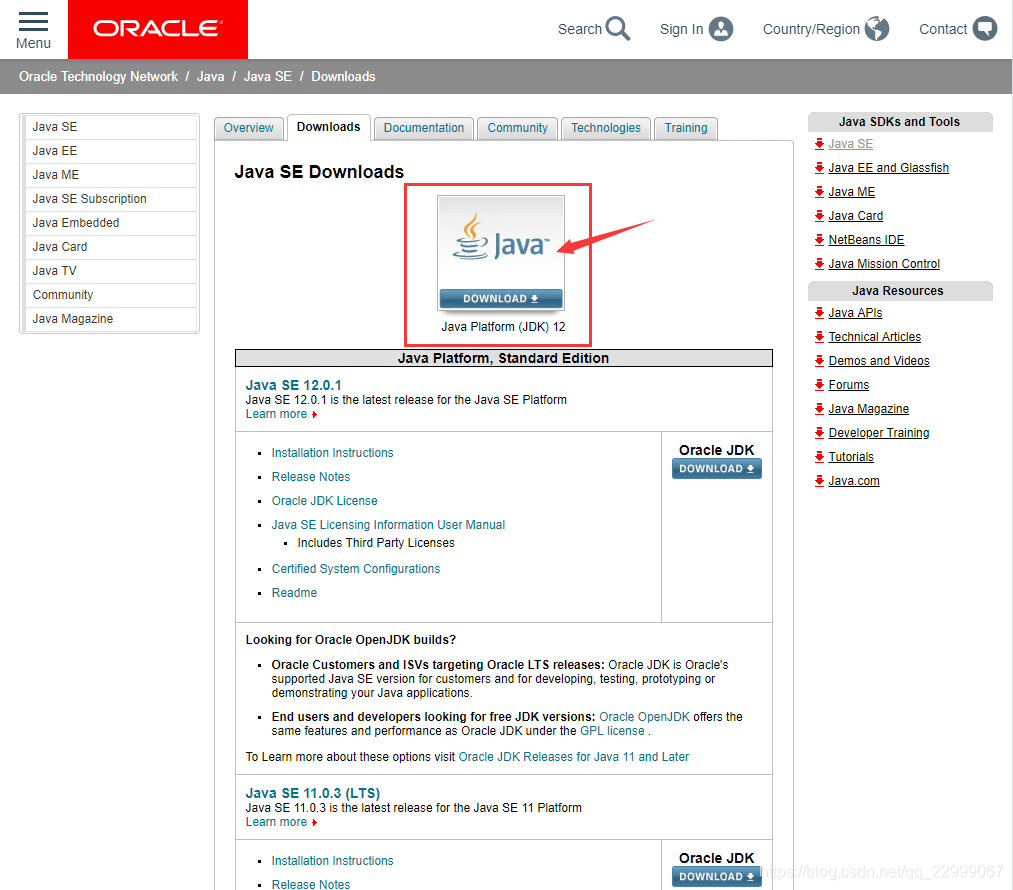1013x890 pixels.
Task: Open Java Magazine under Java Resources
Action: [x=868, y=408]
